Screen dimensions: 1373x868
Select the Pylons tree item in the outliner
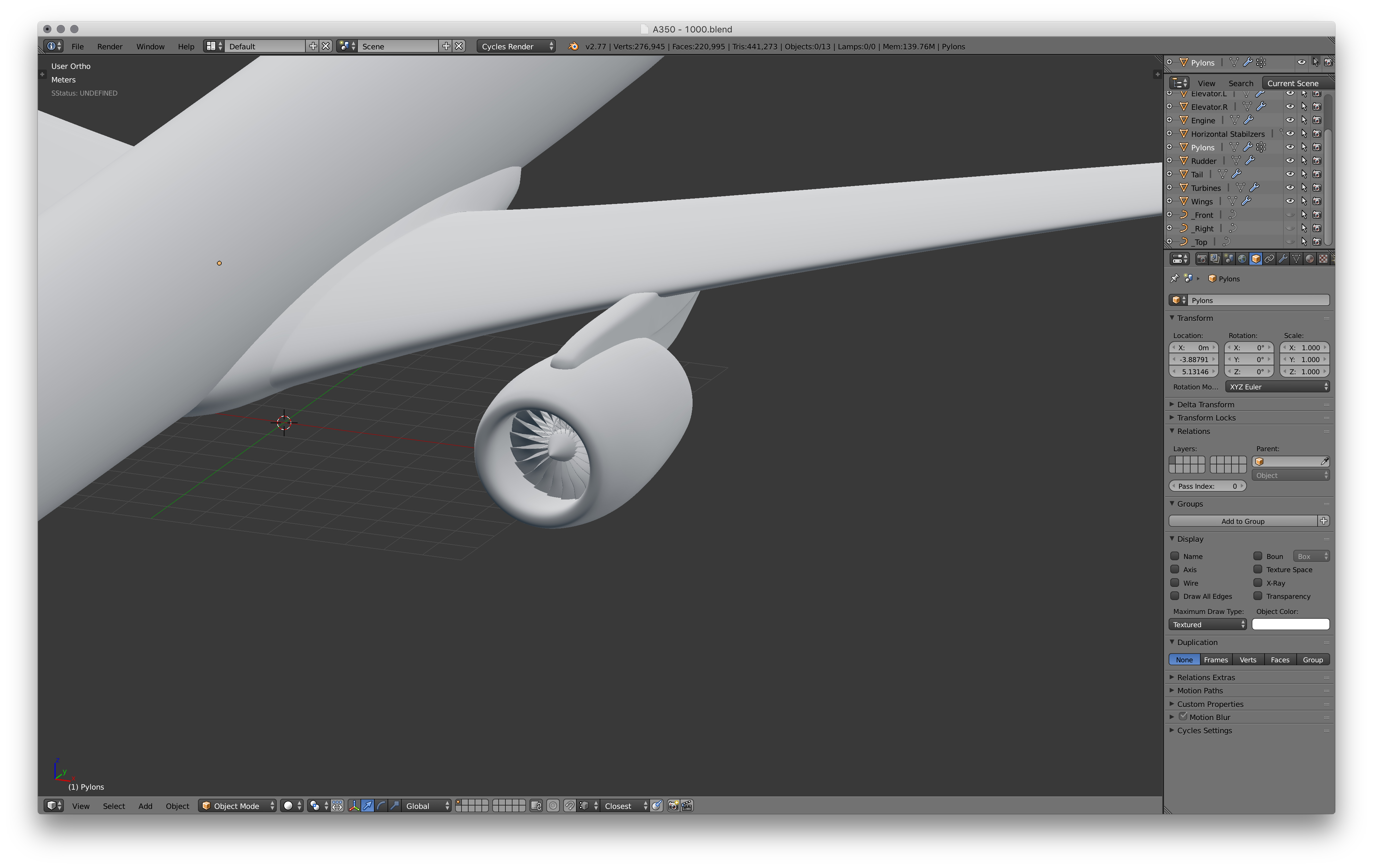1204,147
